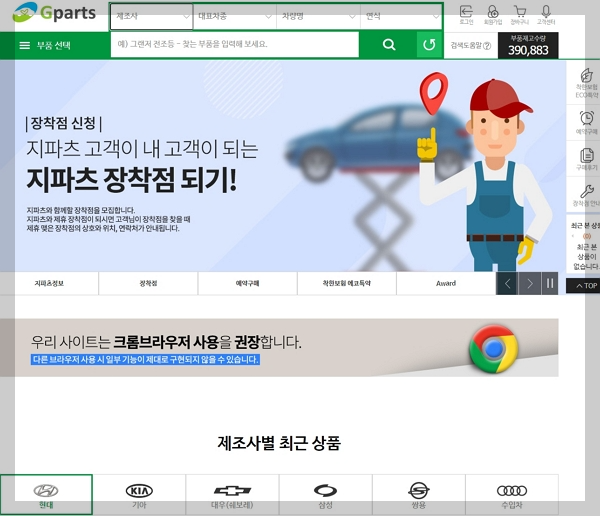
Task: Switch banner to 예약구매 tab
Action: (247, 284)
